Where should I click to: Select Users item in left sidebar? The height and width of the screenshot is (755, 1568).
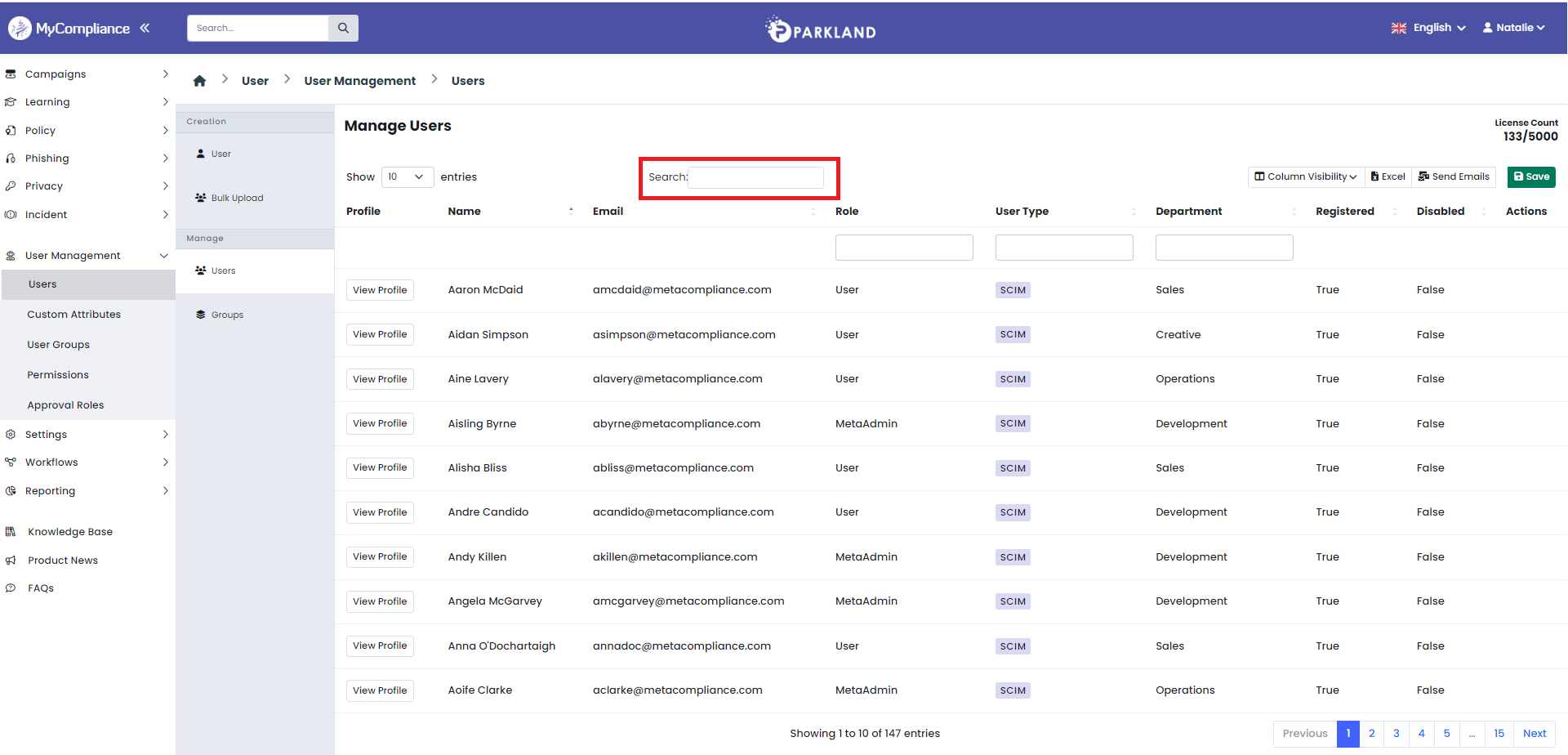(87, 284)
